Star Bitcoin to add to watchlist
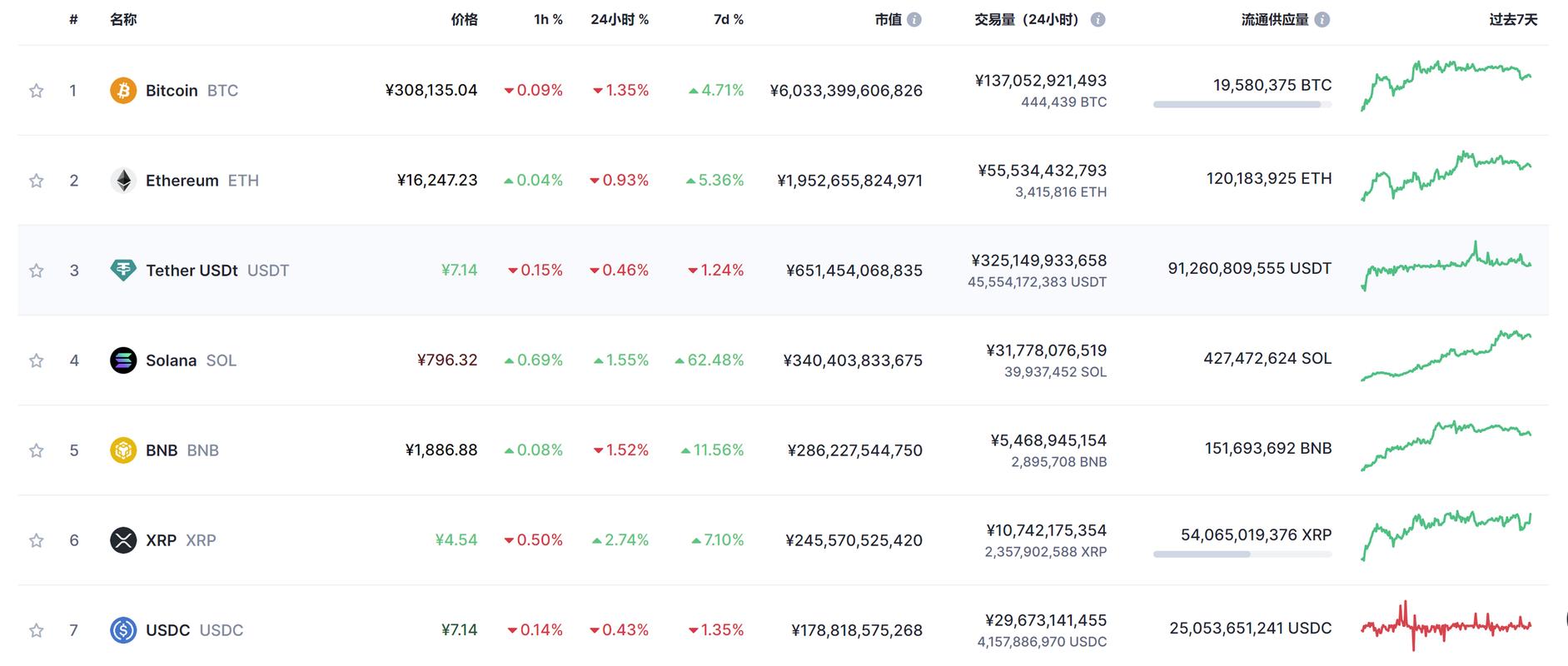This screenshot has width=1568, height=666. (x=36, y=91)
